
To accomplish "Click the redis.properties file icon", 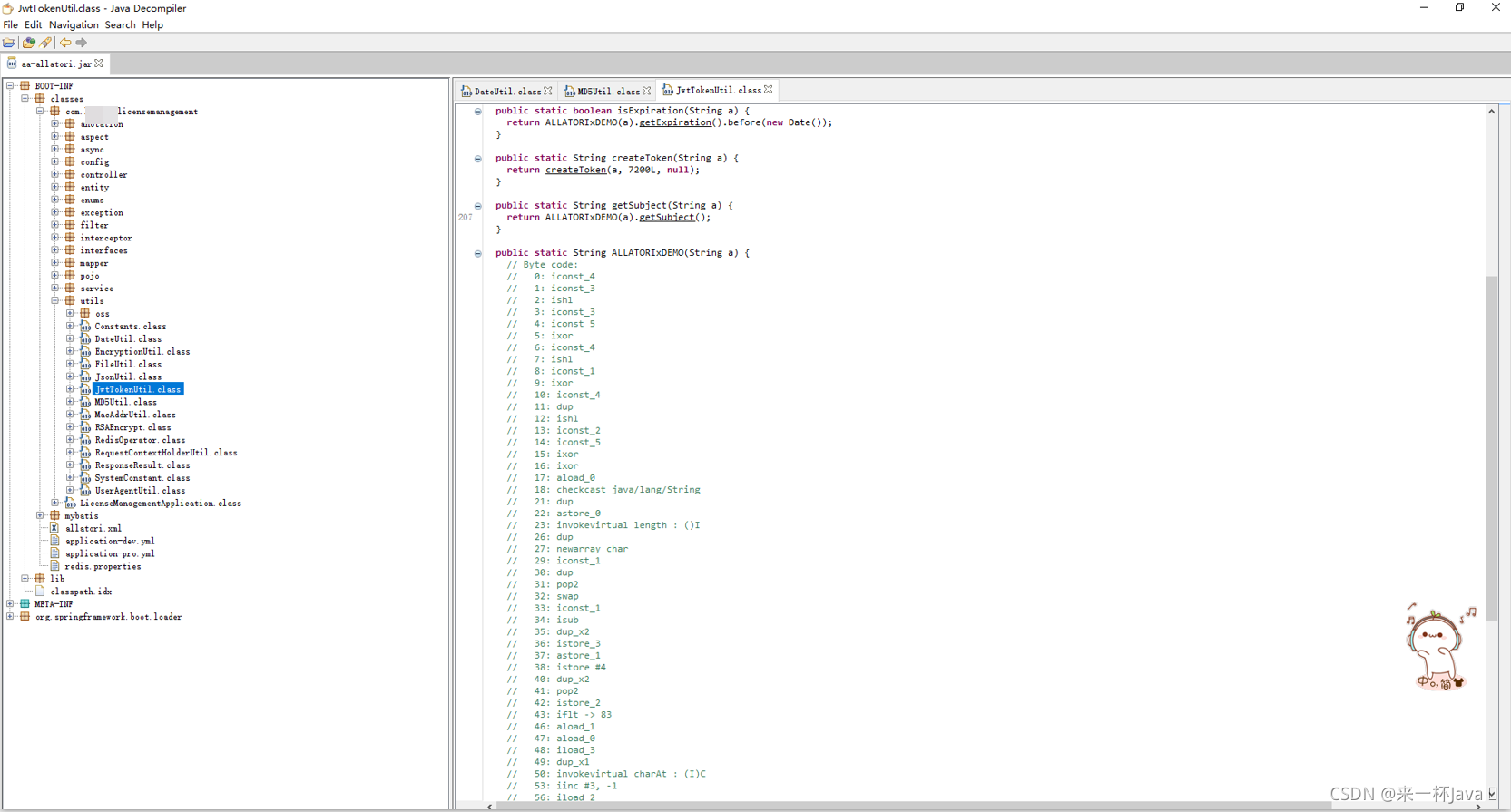I will click(x=54, y=566).
